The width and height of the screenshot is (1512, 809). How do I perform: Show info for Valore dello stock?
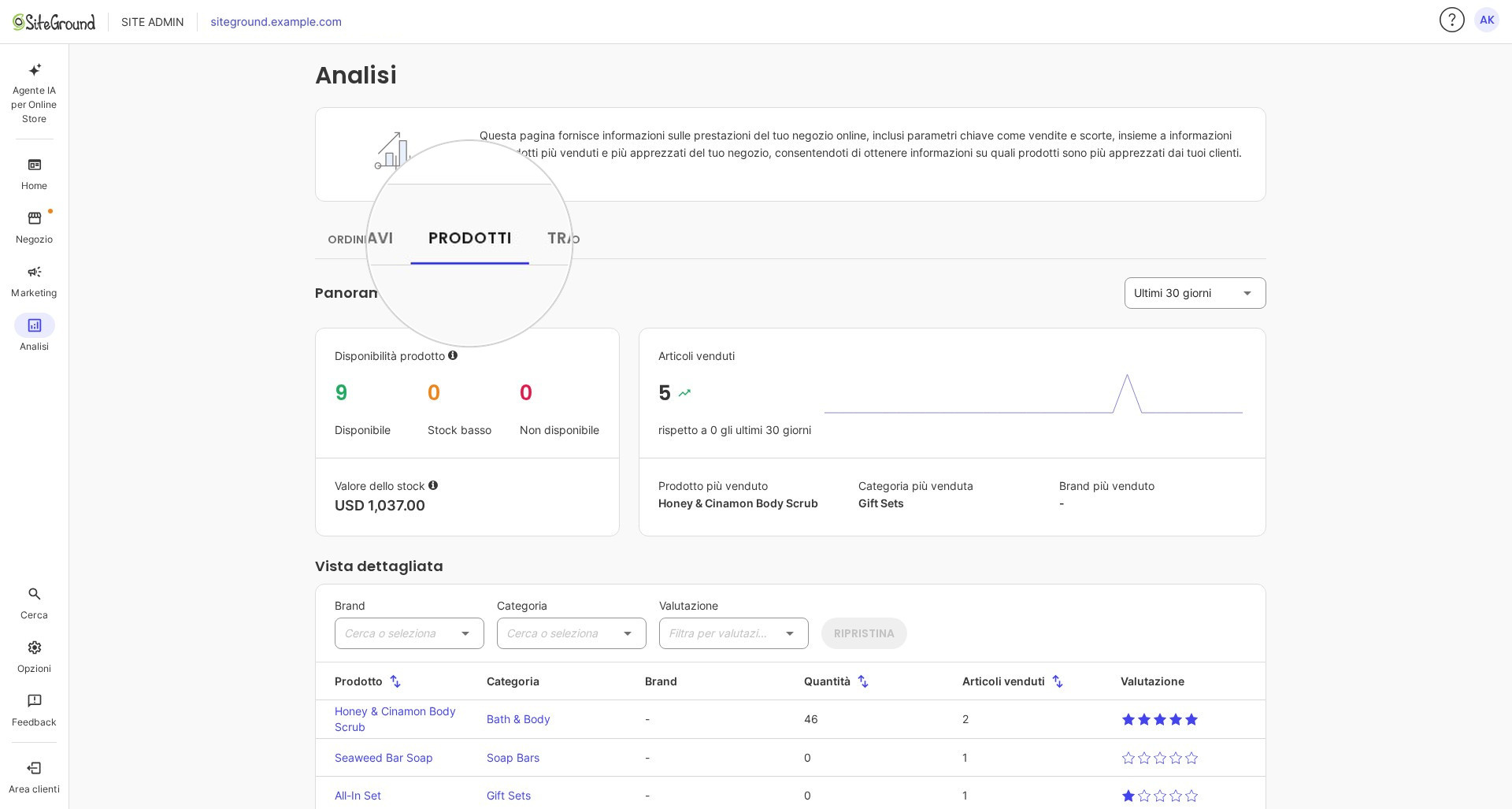coord(433,485)
